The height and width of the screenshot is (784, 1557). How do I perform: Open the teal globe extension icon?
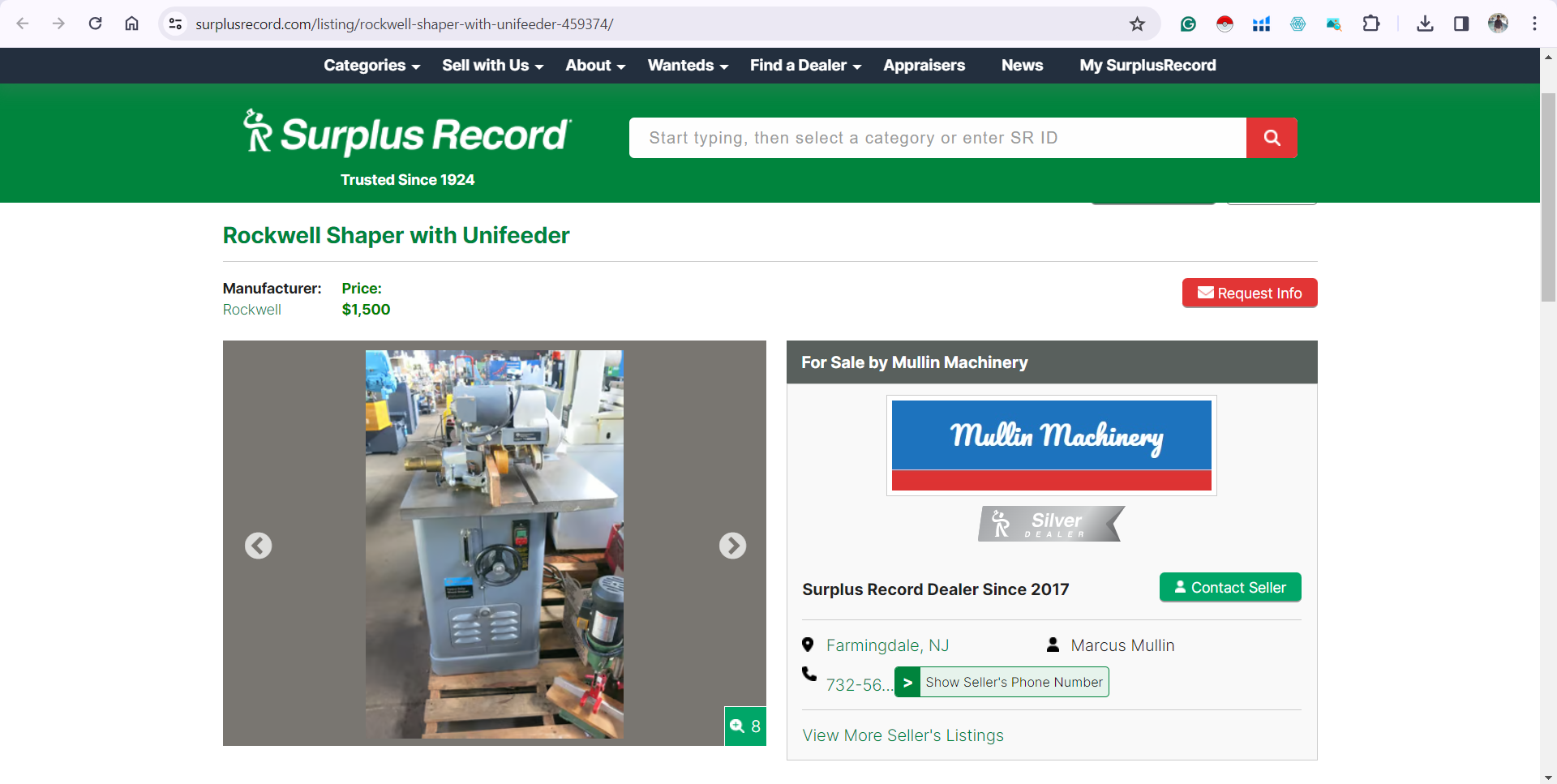click(1297, 24)
